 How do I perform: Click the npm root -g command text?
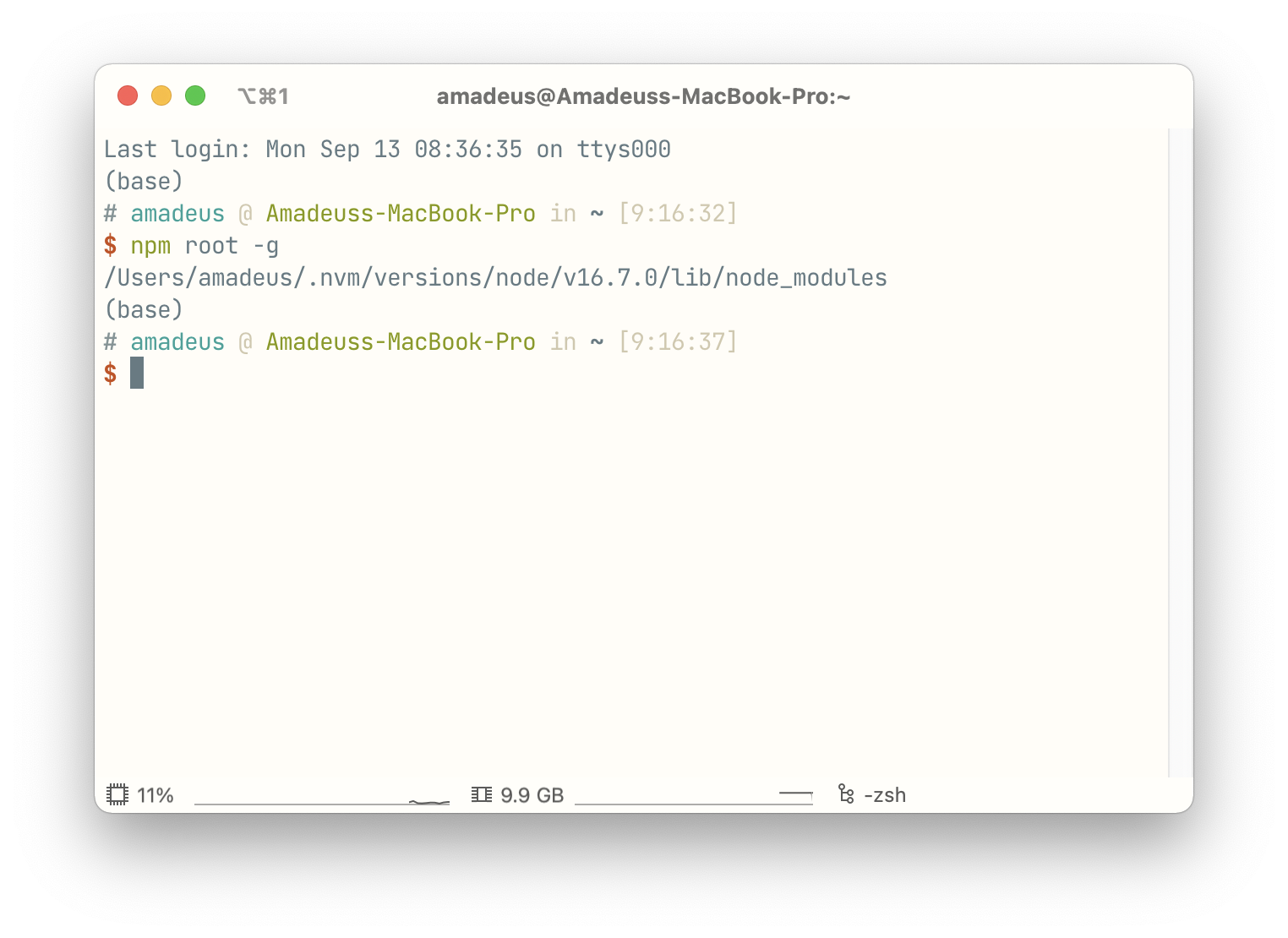(205, 245)
